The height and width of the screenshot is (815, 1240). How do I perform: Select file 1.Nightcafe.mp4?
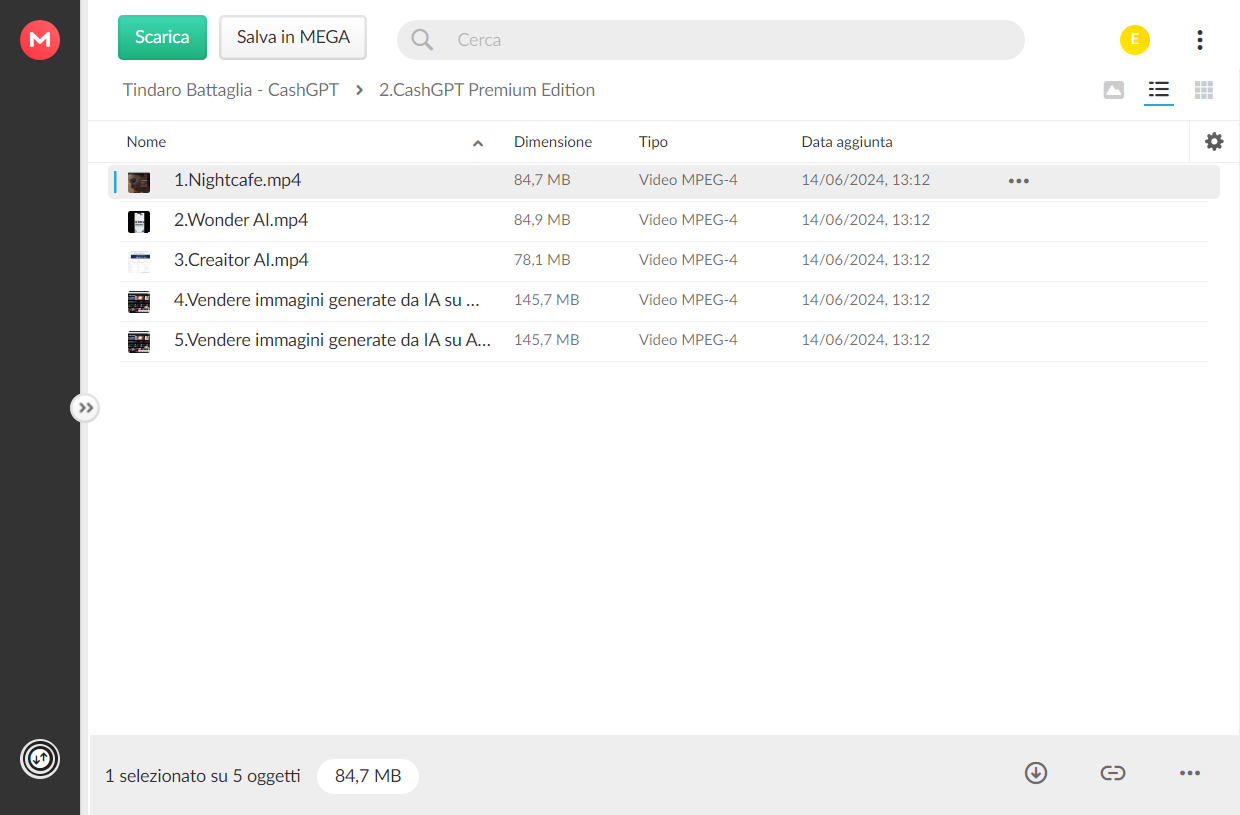pyautogui.click(x=238, y=180)
